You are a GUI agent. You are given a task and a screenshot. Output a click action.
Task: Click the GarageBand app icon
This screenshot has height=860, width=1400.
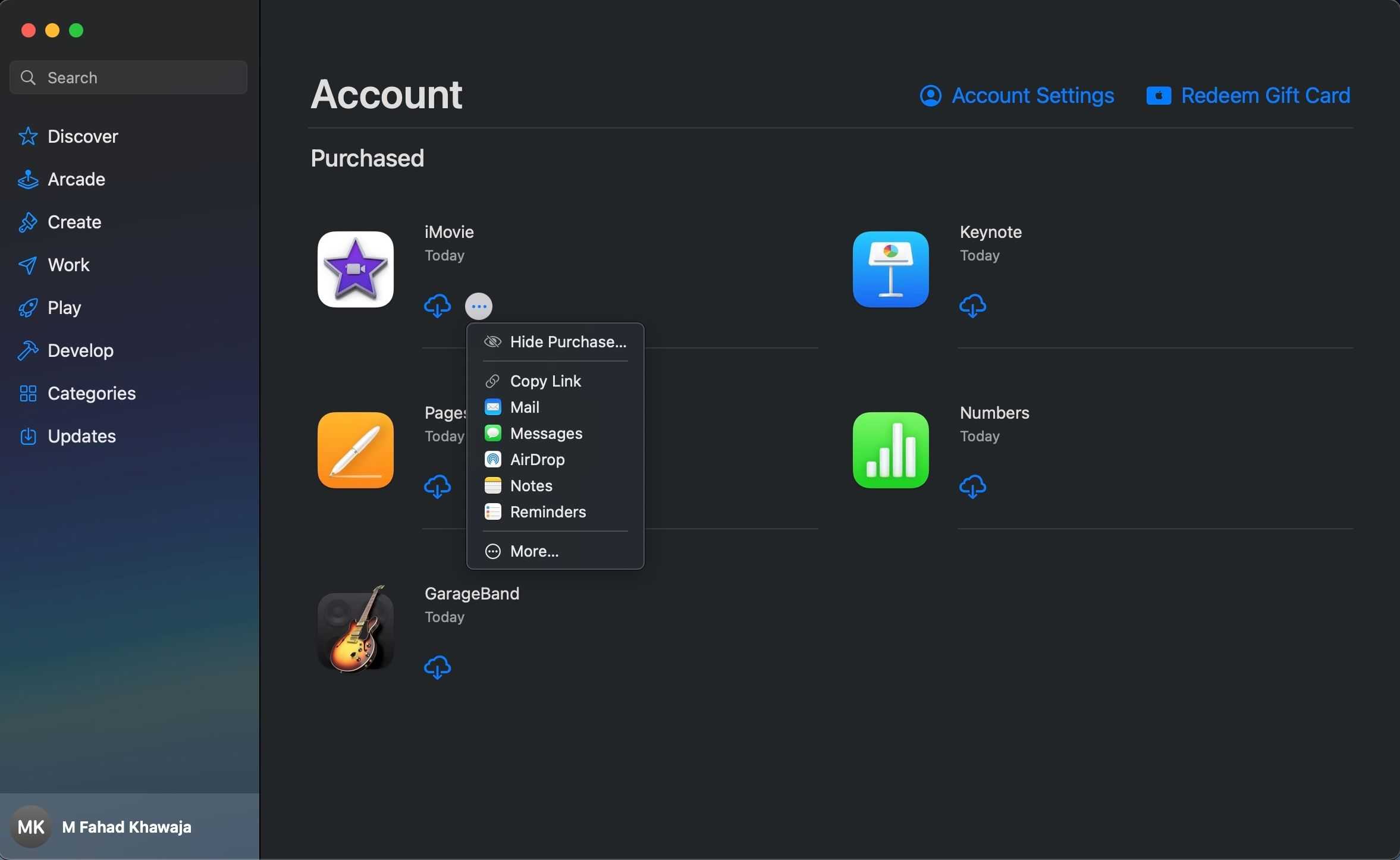(x=356, y=629)
